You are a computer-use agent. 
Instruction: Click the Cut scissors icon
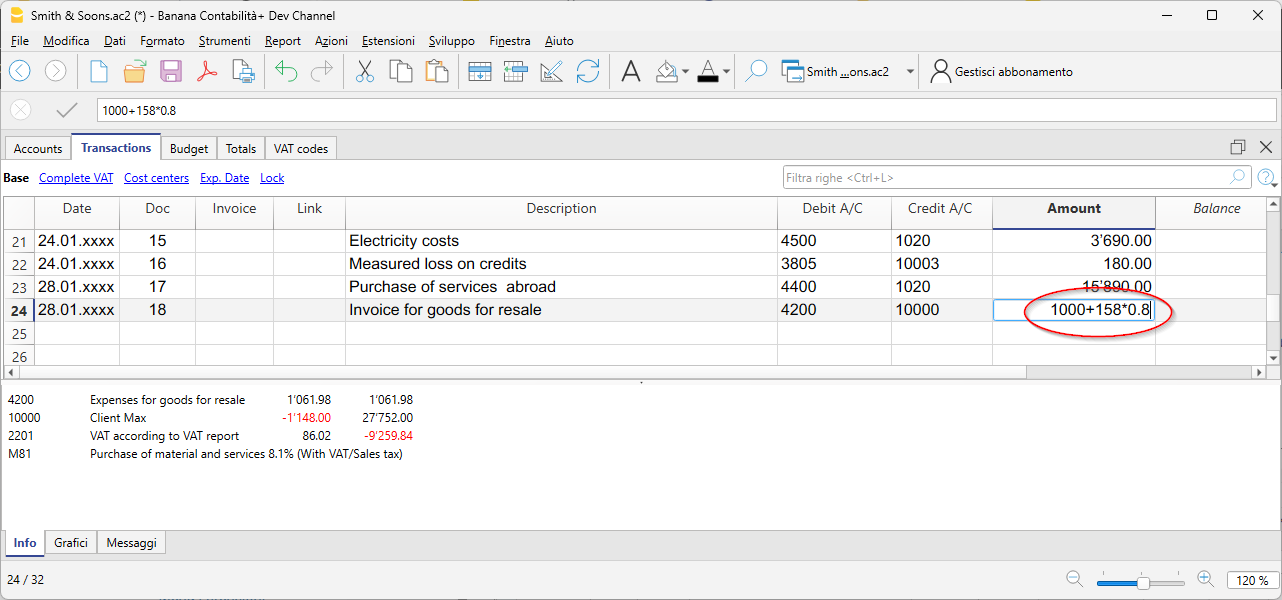click(x=364, y=71)
